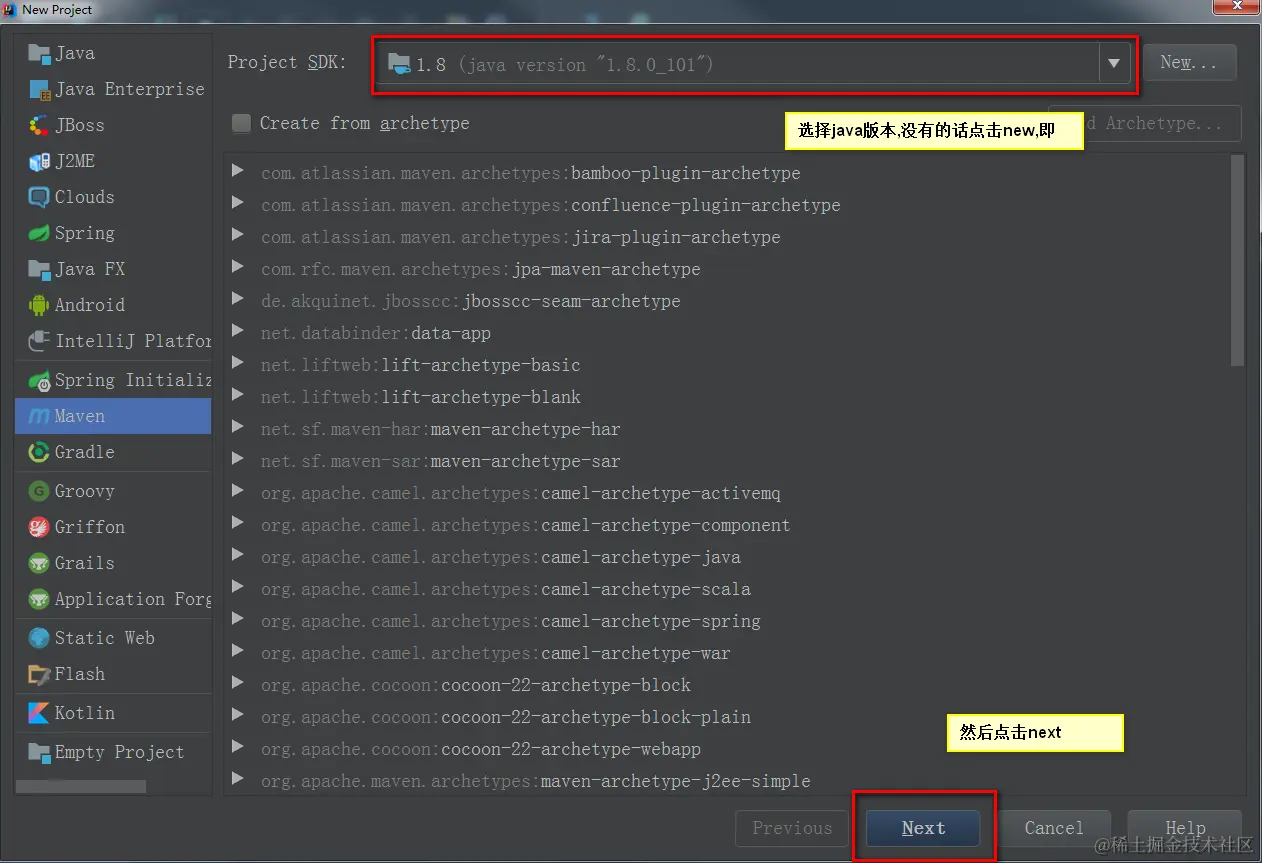Expand confluence-plugin-archetype entry
The height and width of the screenshot is (863, 1262).
(237, 204)
